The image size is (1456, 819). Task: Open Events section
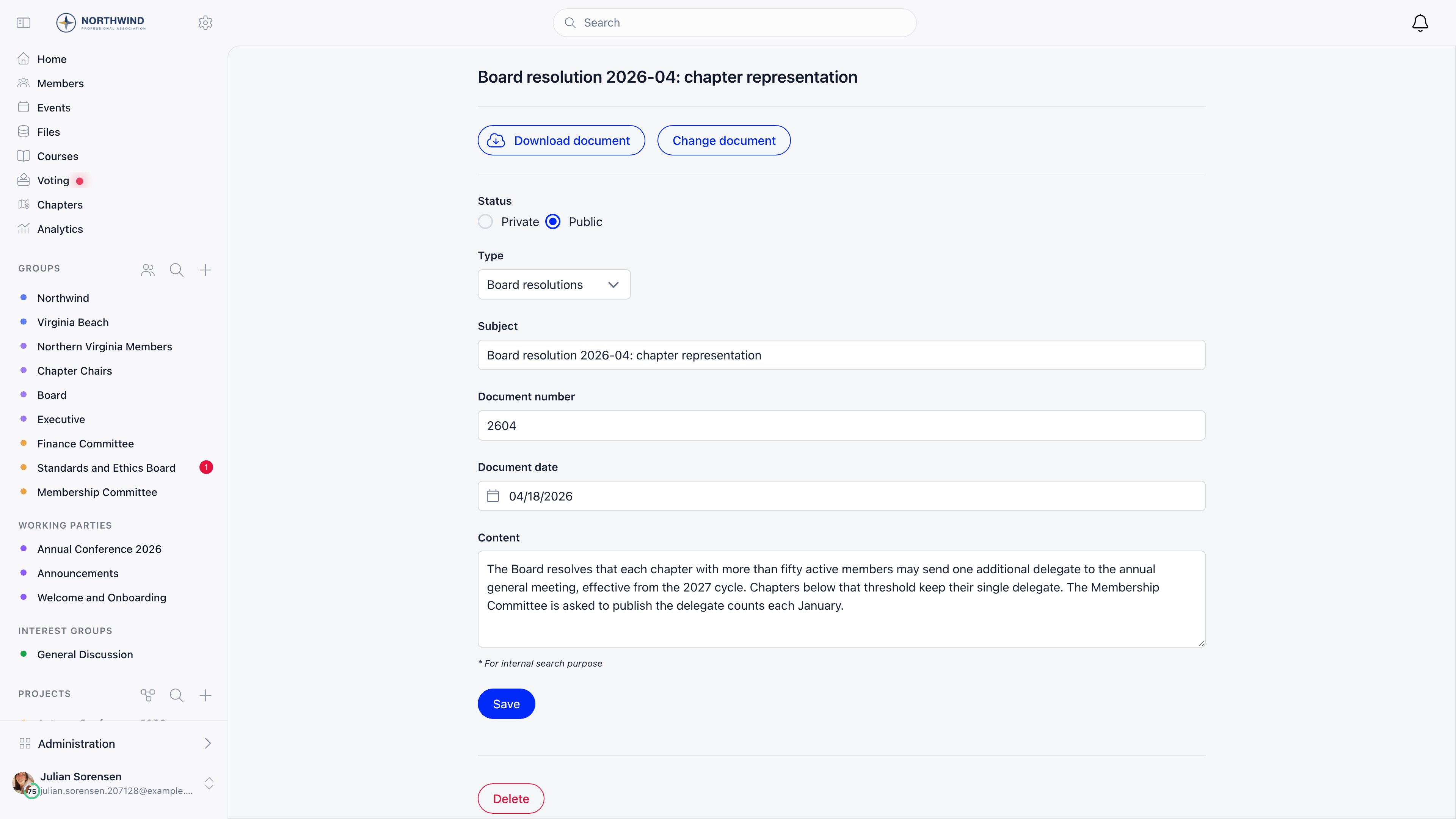click(54, 107)
